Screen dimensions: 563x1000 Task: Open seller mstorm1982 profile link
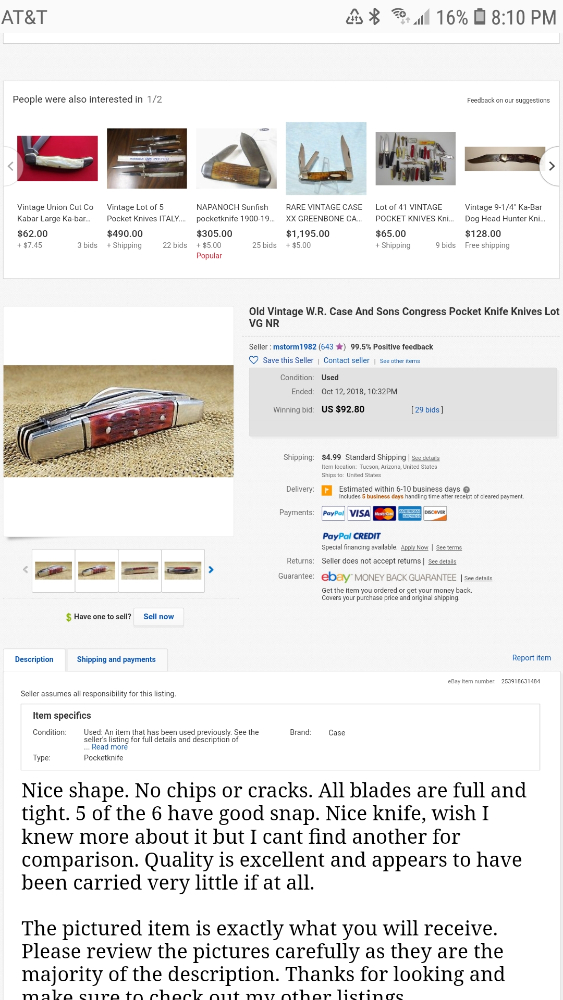click(295, 347)
